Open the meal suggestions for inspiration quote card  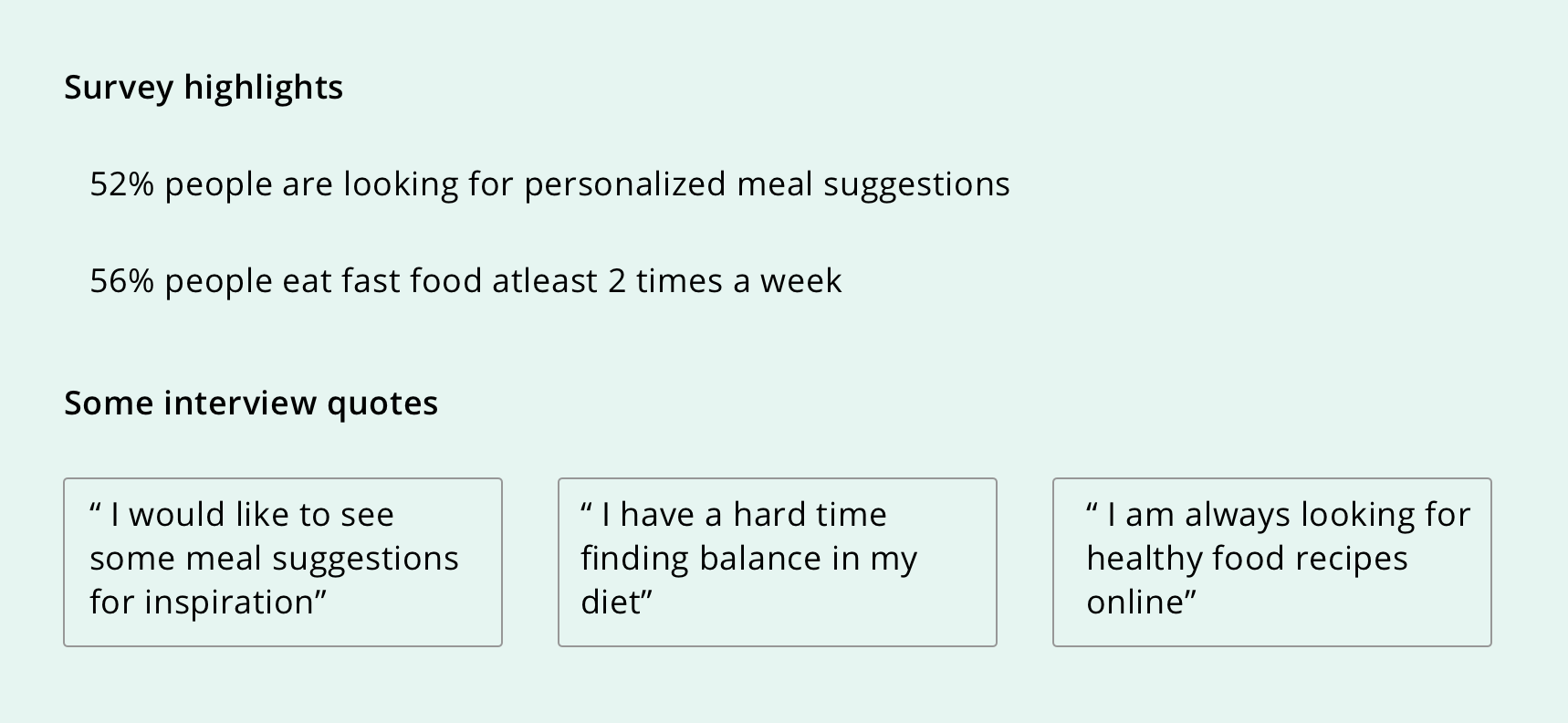tap(283, 562)
